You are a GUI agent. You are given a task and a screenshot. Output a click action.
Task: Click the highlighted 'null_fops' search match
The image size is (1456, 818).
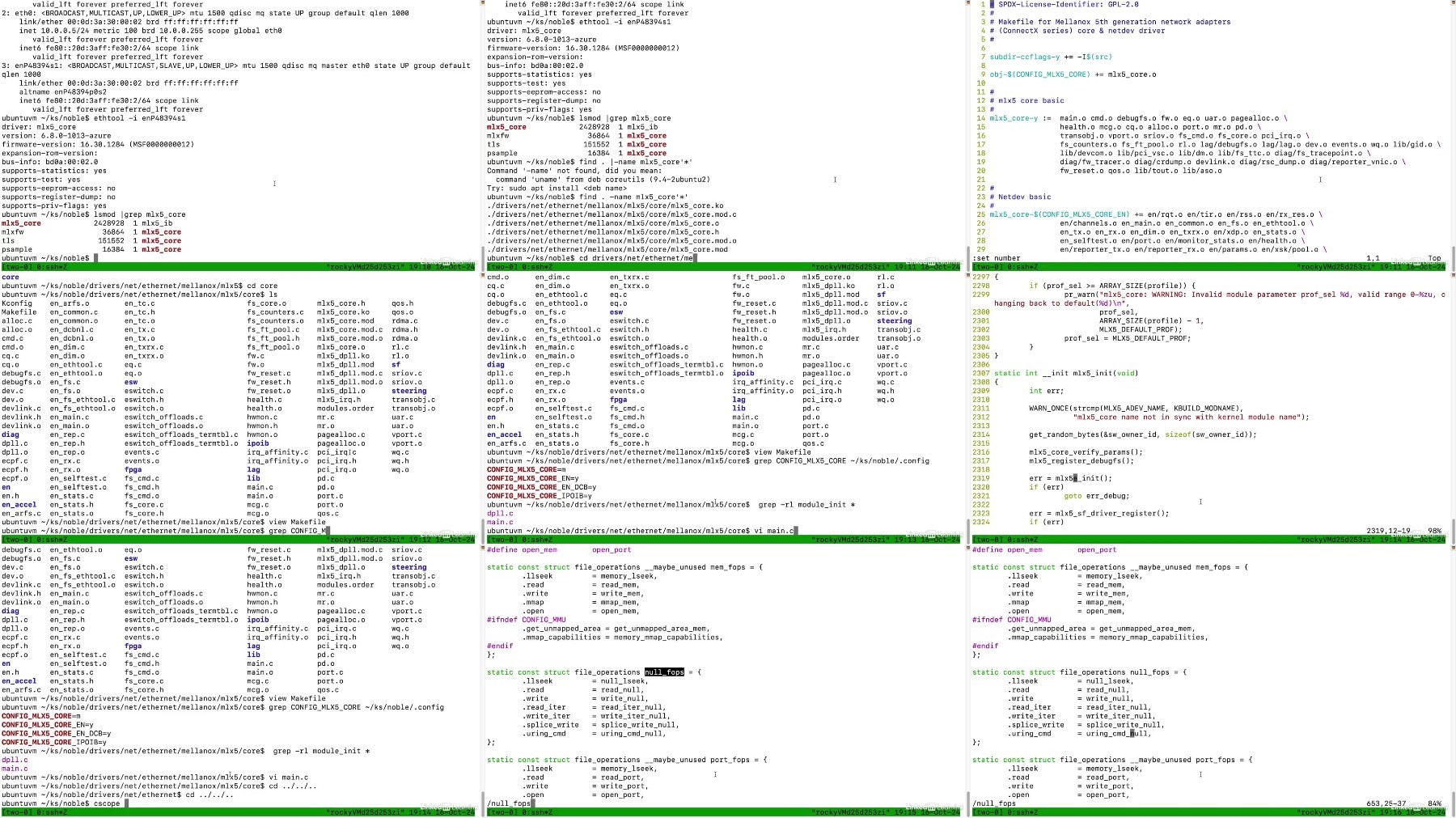(664, 672)
